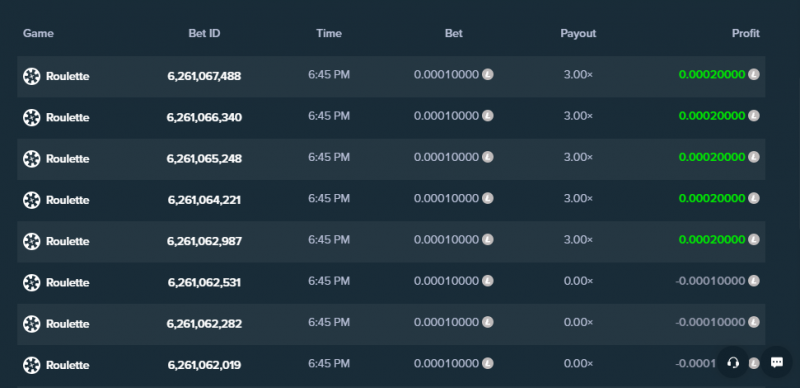Image resolution: width=800 pixels, height=388 pixels.
Task: Click profit -0.00010000 in row 6,261,062,282
Action: tap(710, 322)
